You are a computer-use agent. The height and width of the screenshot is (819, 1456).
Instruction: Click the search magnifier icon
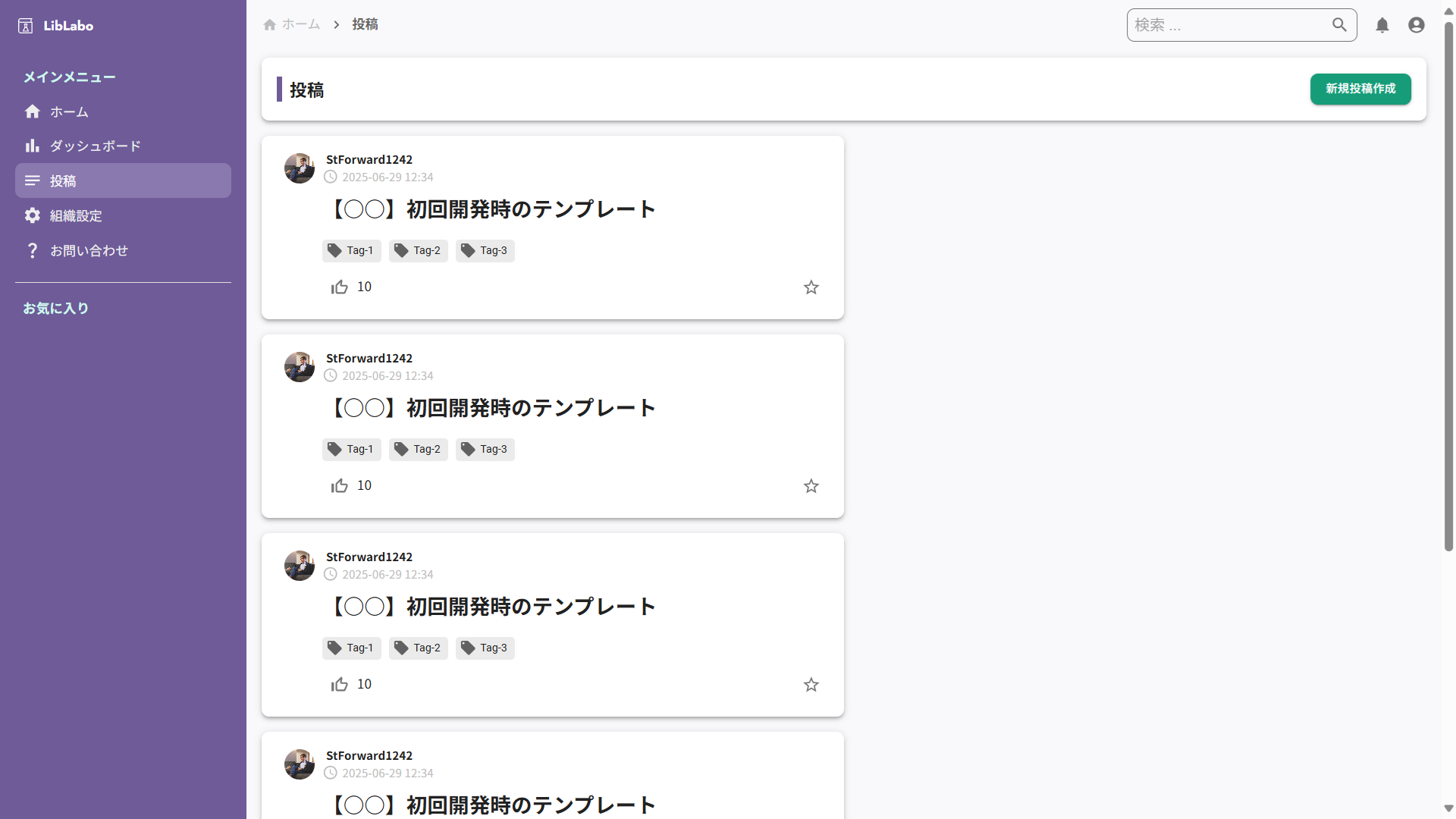(1339, 25)
